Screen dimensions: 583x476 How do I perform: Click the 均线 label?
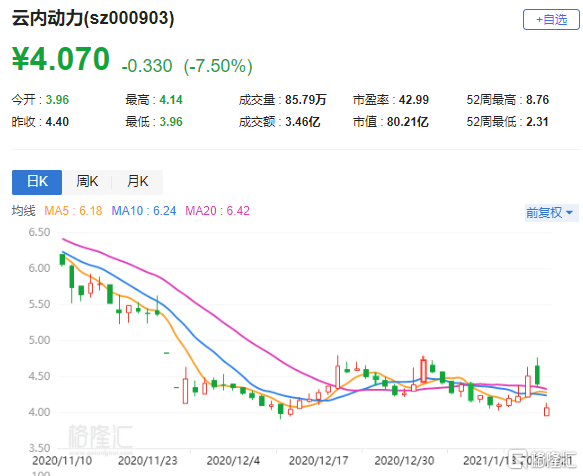23,211
